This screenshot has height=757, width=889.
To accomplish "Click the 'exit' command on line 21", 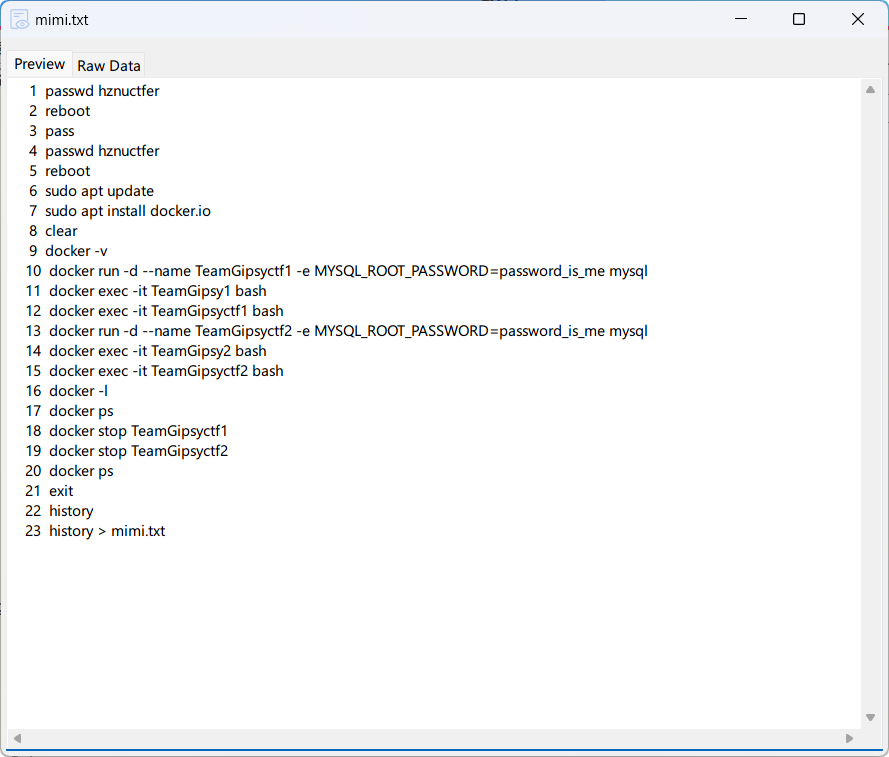I will [x=61, y=491].
